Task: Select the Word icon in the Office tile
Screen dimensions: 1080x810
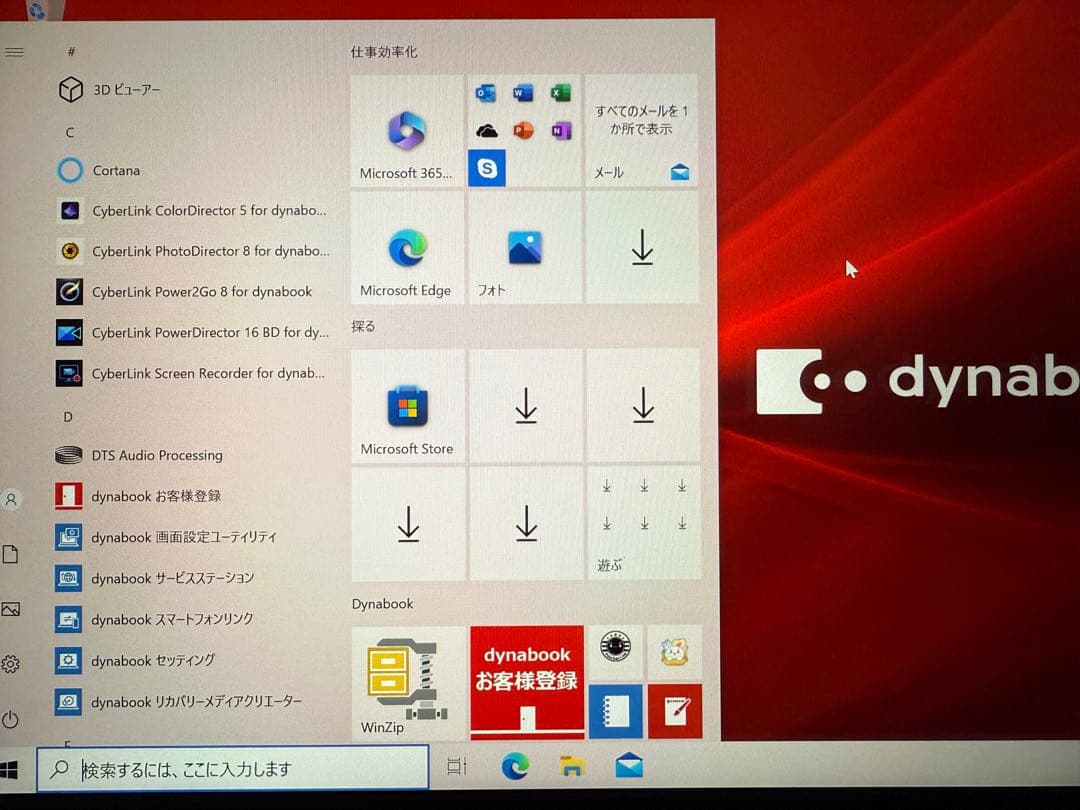Action: coord(524,92)
